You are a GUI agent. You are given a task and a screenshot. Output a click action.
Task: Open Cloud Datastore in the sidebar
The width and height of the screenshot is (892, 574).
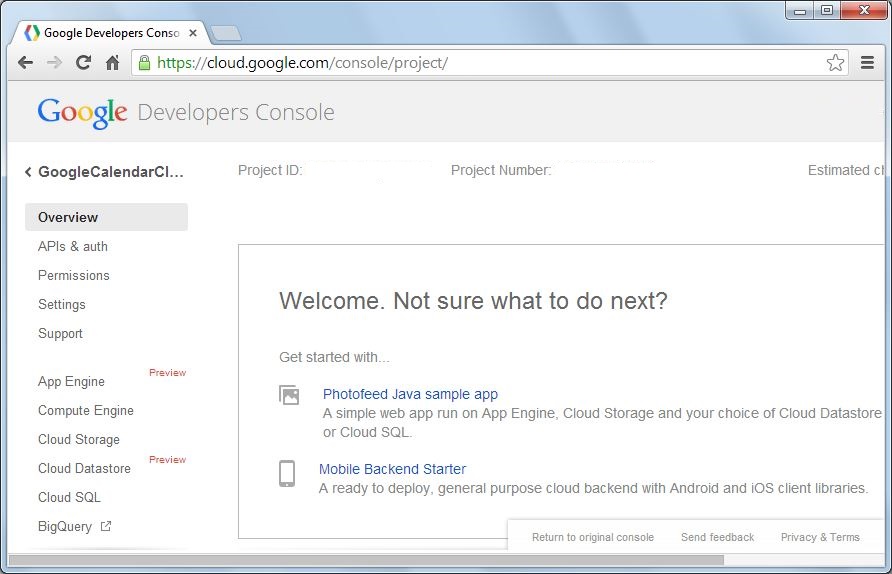point(84,468)
